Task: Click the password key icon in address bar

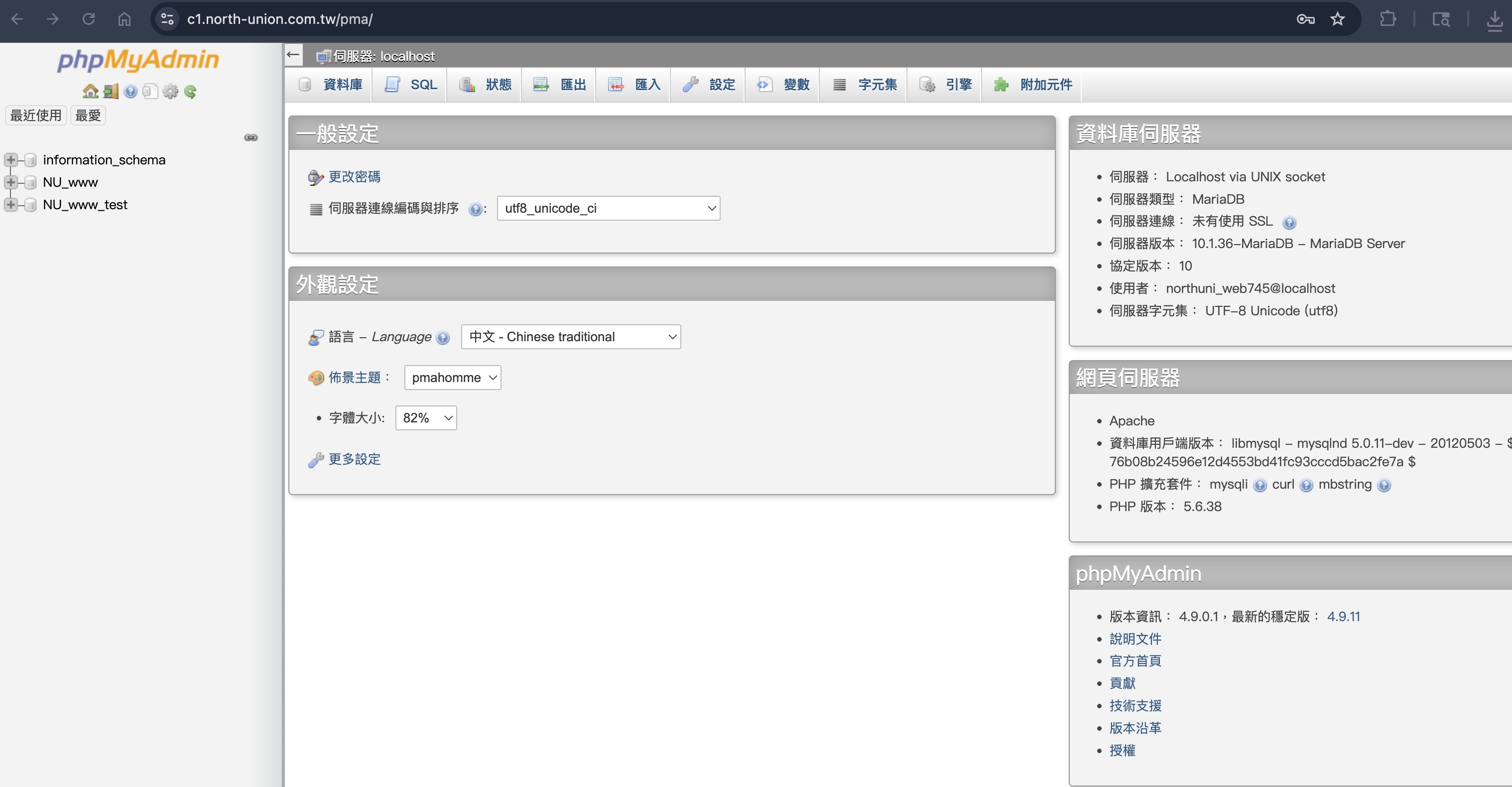Action: click(x=1305, y=19)
